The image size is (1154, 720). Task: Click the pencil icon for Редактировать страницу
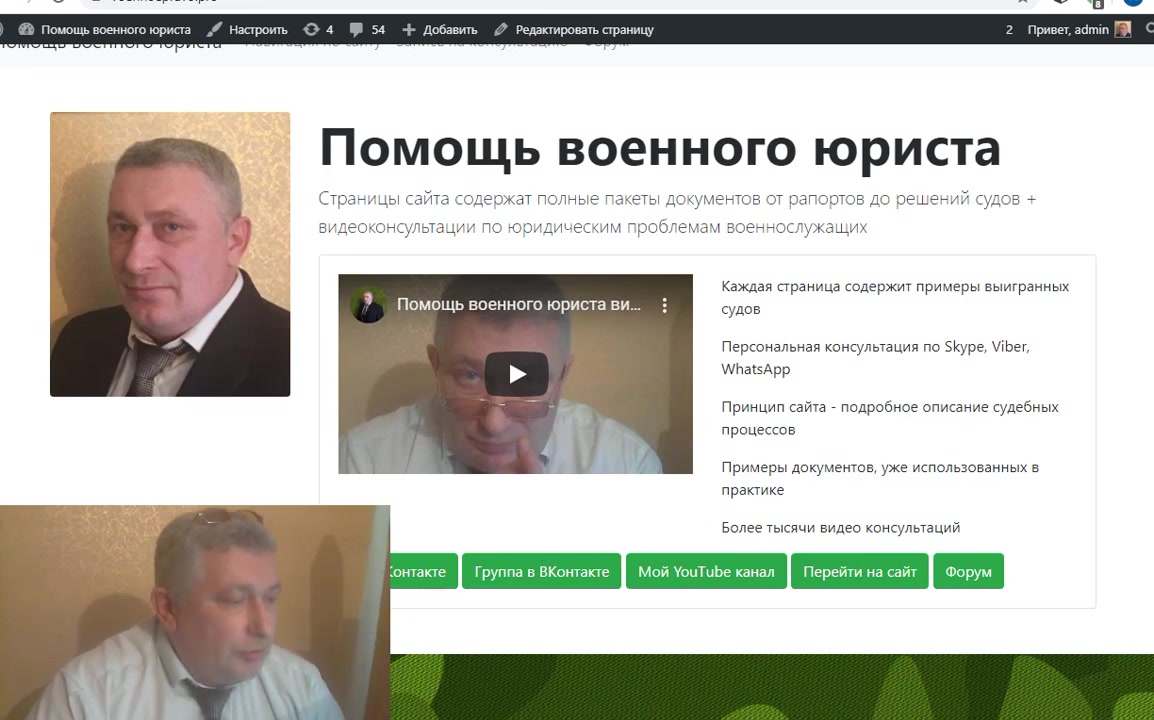(500, 29)
